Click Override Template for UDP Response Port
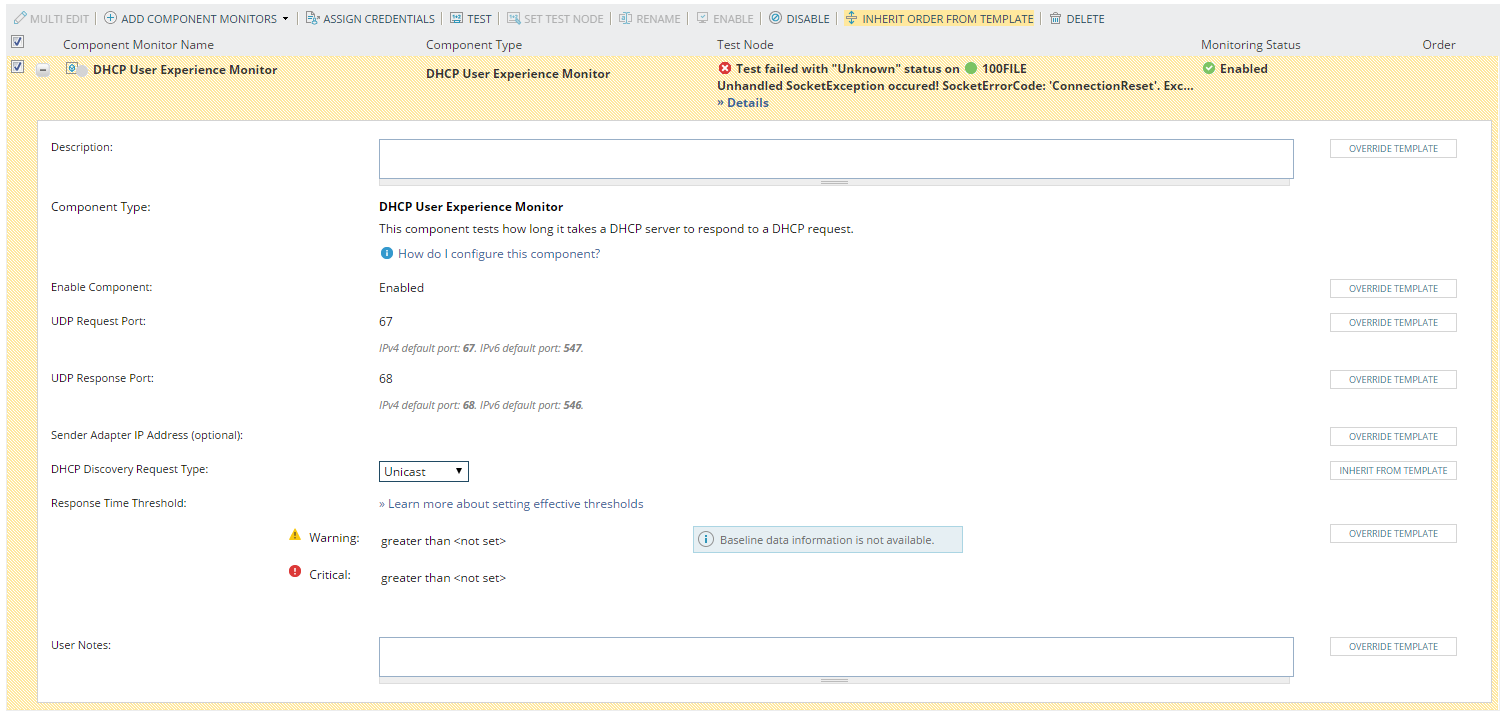Image resolution: width=1500 pixels, height=712 pixels. (x=1393, y=379)
